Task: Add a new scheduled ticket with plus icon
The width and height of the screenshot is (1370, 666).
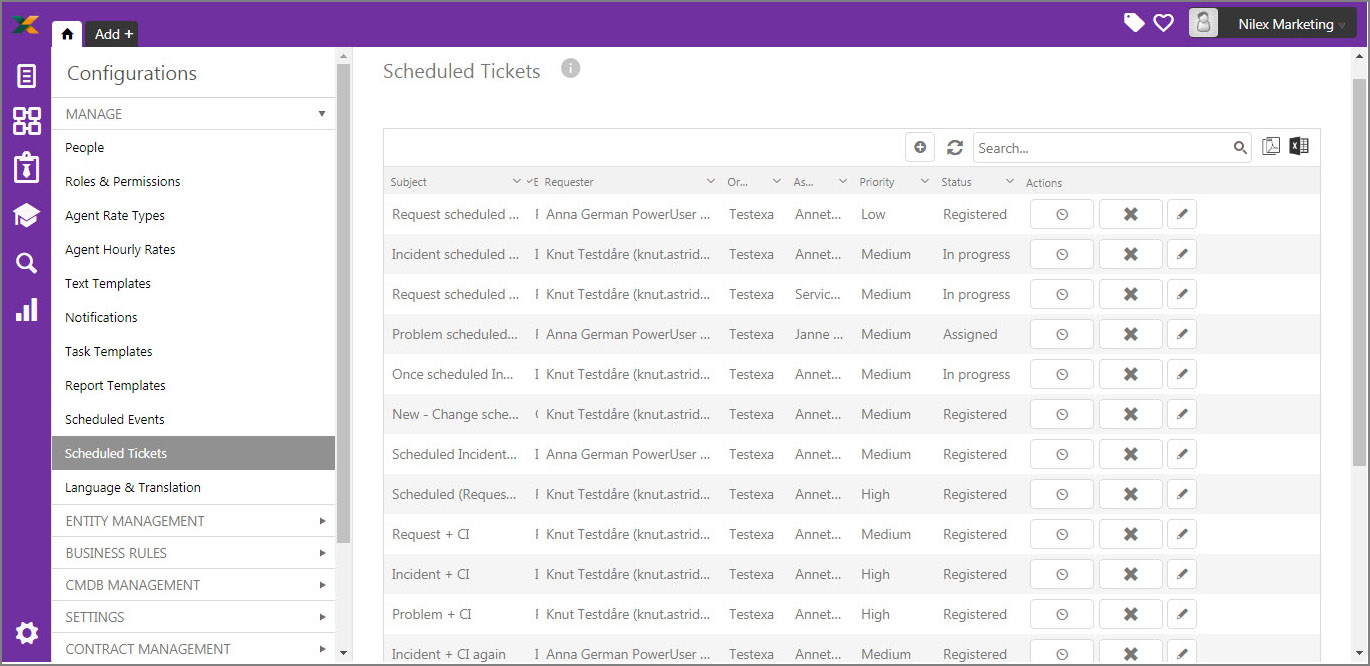Action: (920, 147)
